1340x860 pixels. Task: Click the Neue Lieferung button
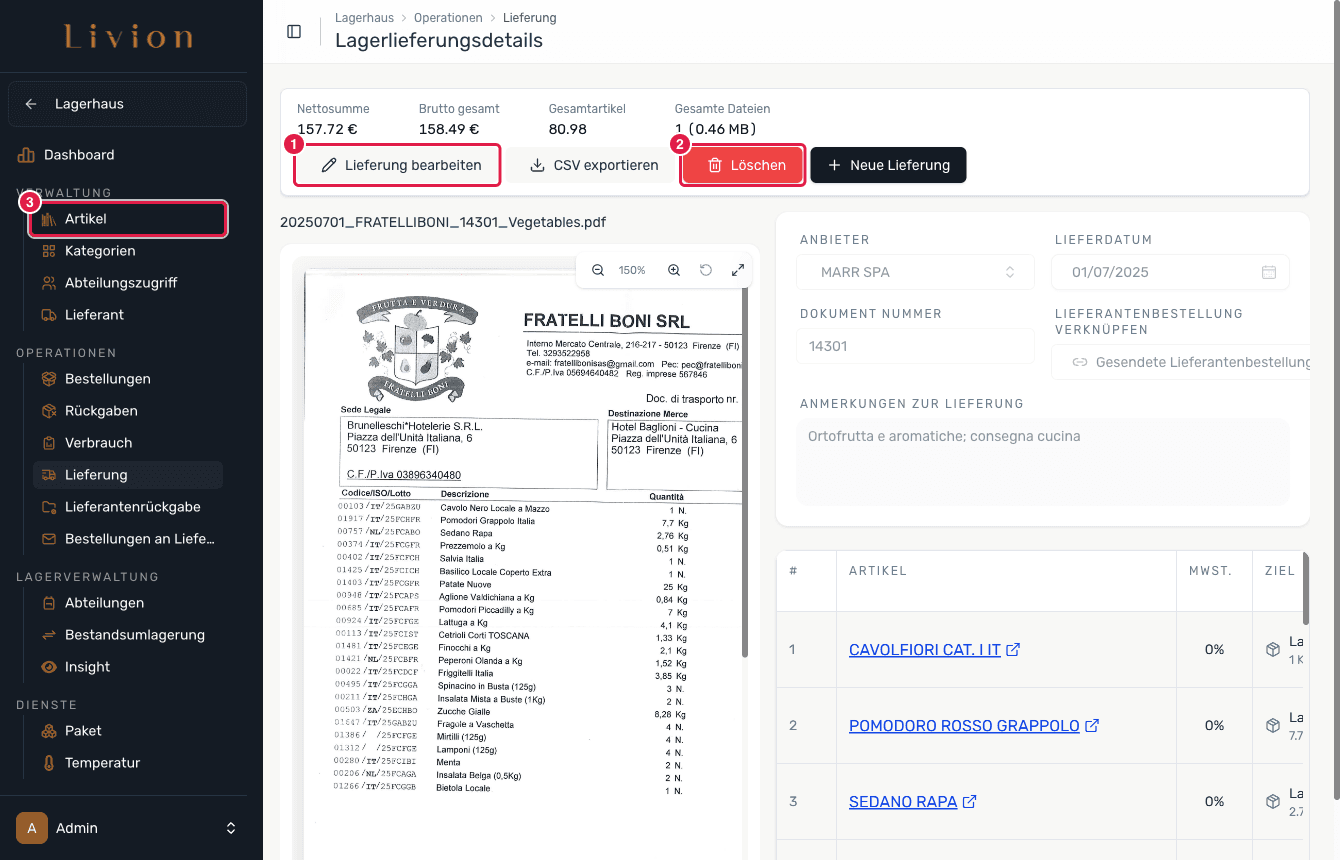pyautogui.click(x=888, y=165)
